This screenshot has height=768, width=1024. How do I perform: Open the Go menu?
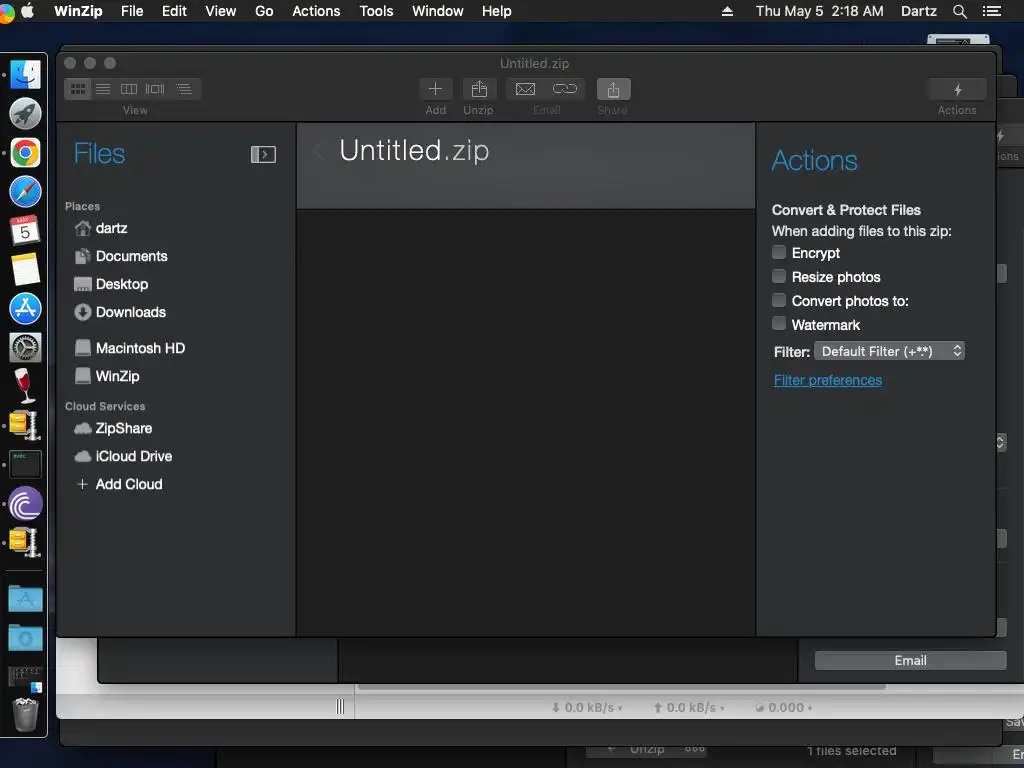point(264,11)
